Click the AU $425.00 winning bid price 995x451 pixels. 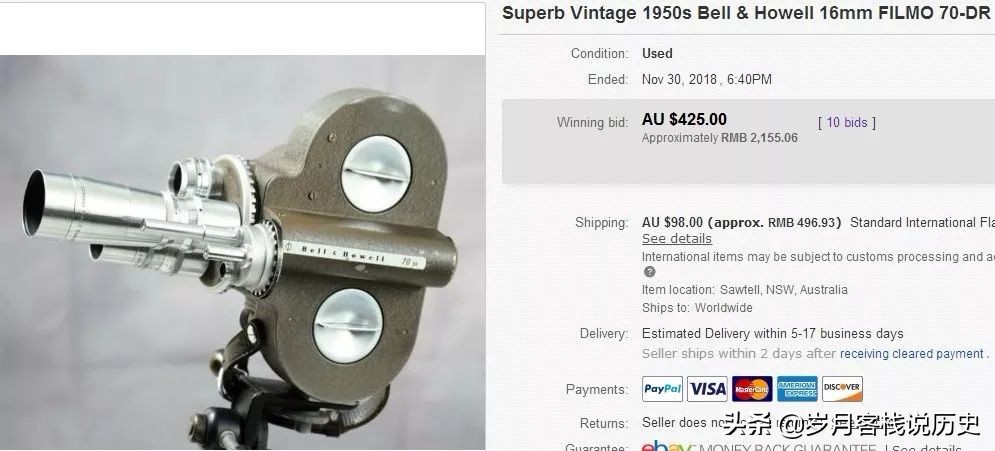coord(684,119)
